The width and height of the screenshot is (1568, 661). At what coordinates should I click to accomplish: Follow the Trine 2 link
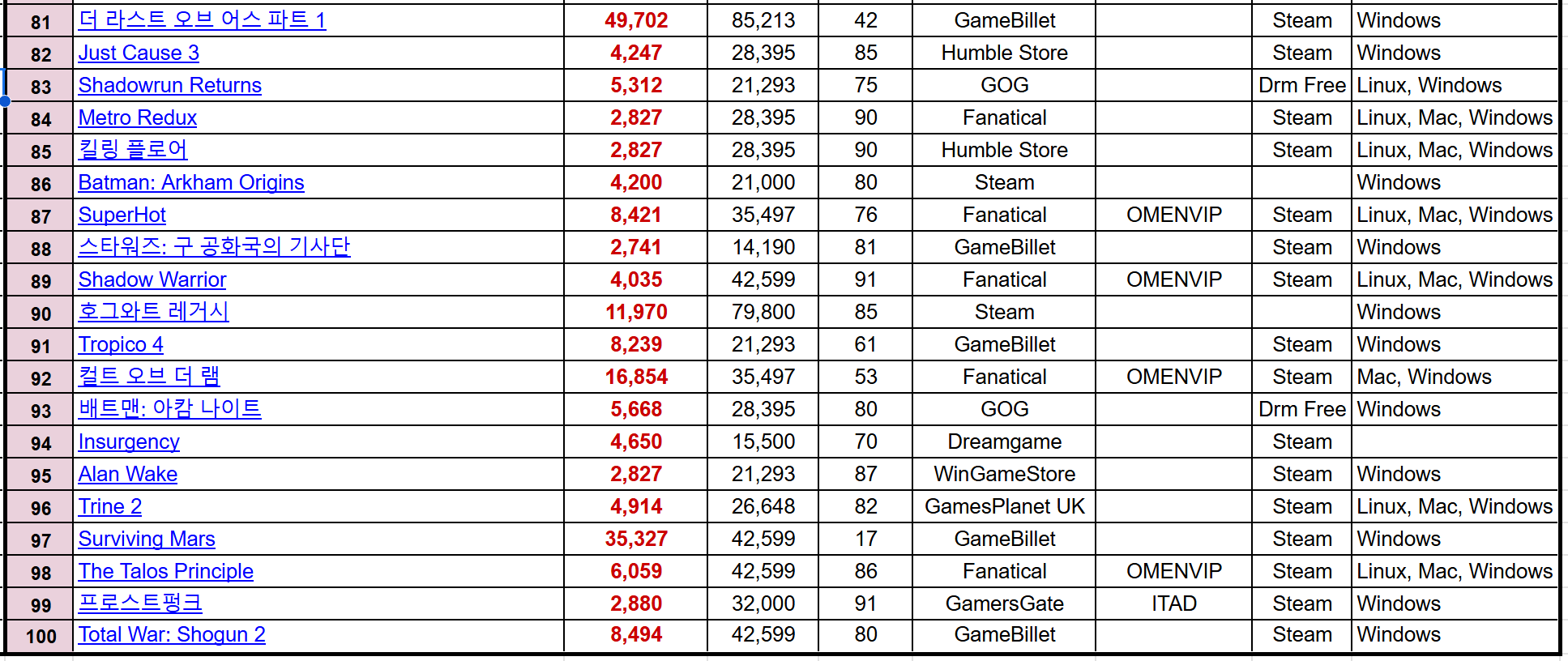pos(109,506)
